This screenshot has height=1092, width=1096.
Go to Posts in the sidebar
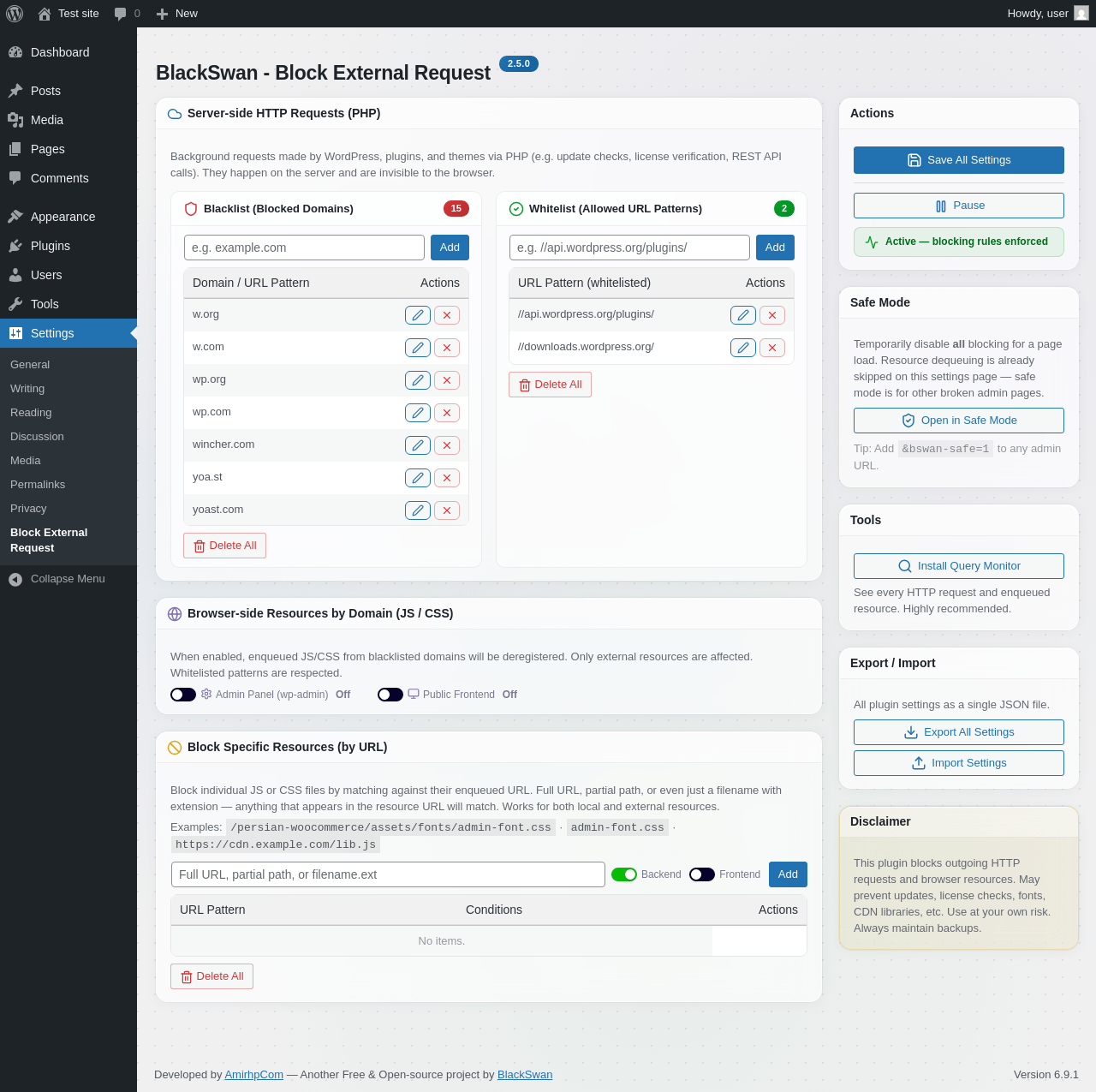(x=68, y=91)
